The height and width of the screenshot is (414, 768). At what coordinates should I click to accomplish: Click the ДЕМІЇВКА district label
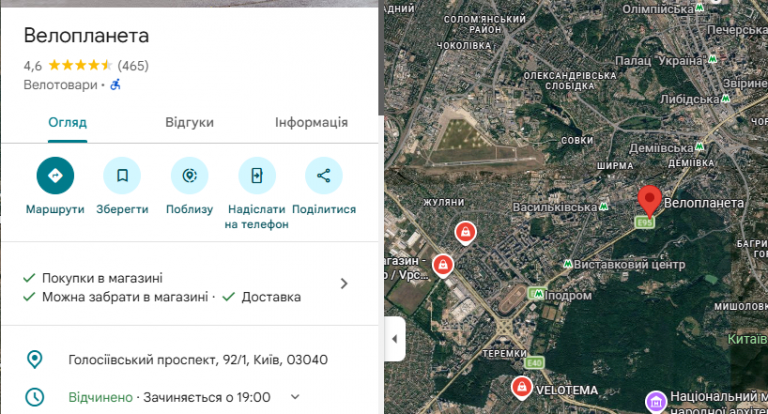coord(691,163)
